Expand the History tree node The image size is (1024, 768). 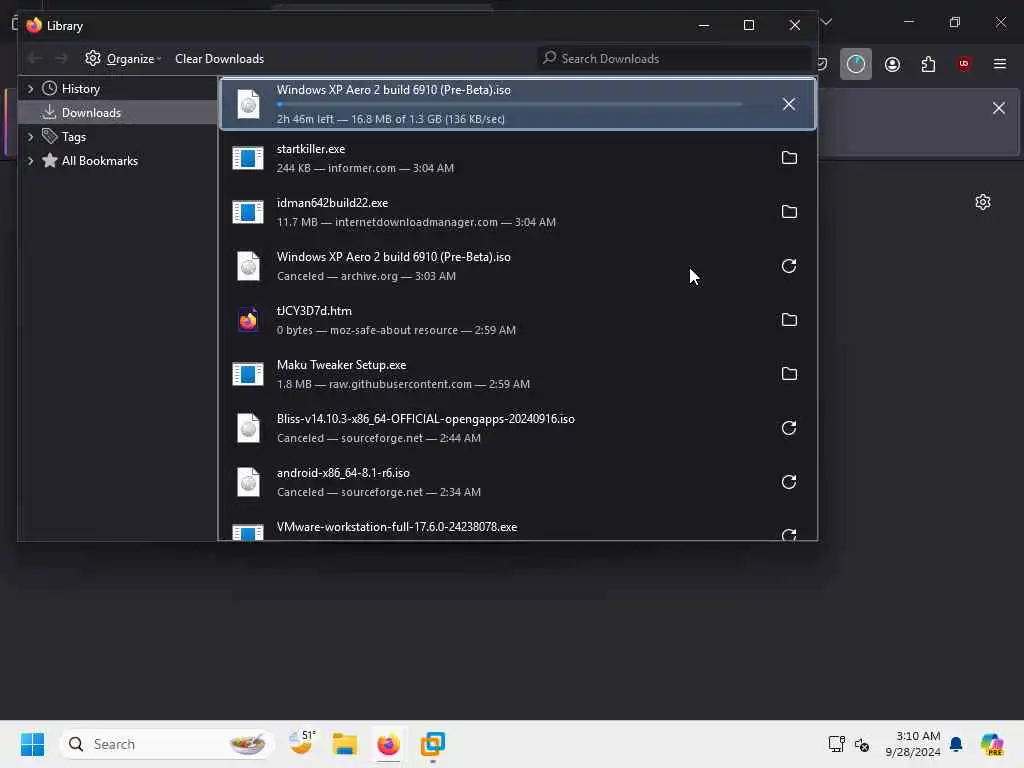point(30,89)
